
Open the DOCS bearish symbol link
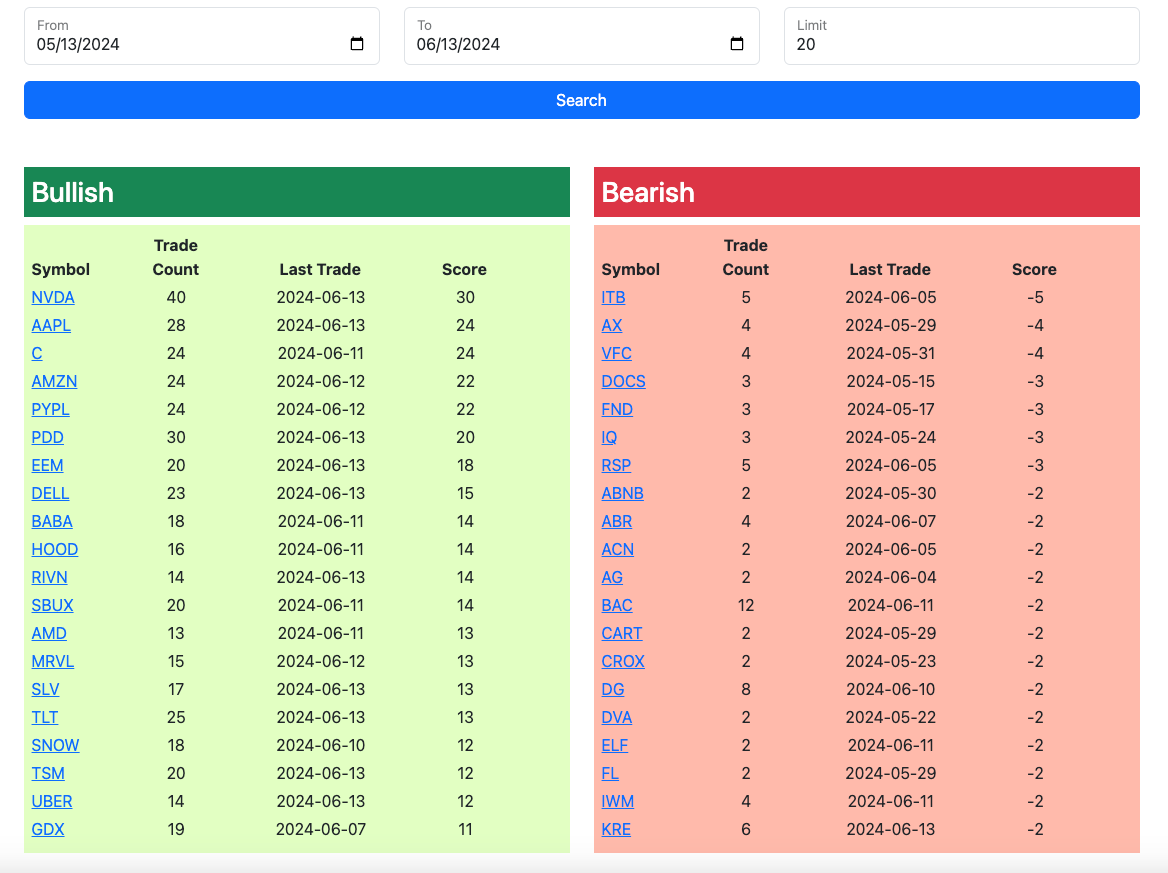pos(623,381)
